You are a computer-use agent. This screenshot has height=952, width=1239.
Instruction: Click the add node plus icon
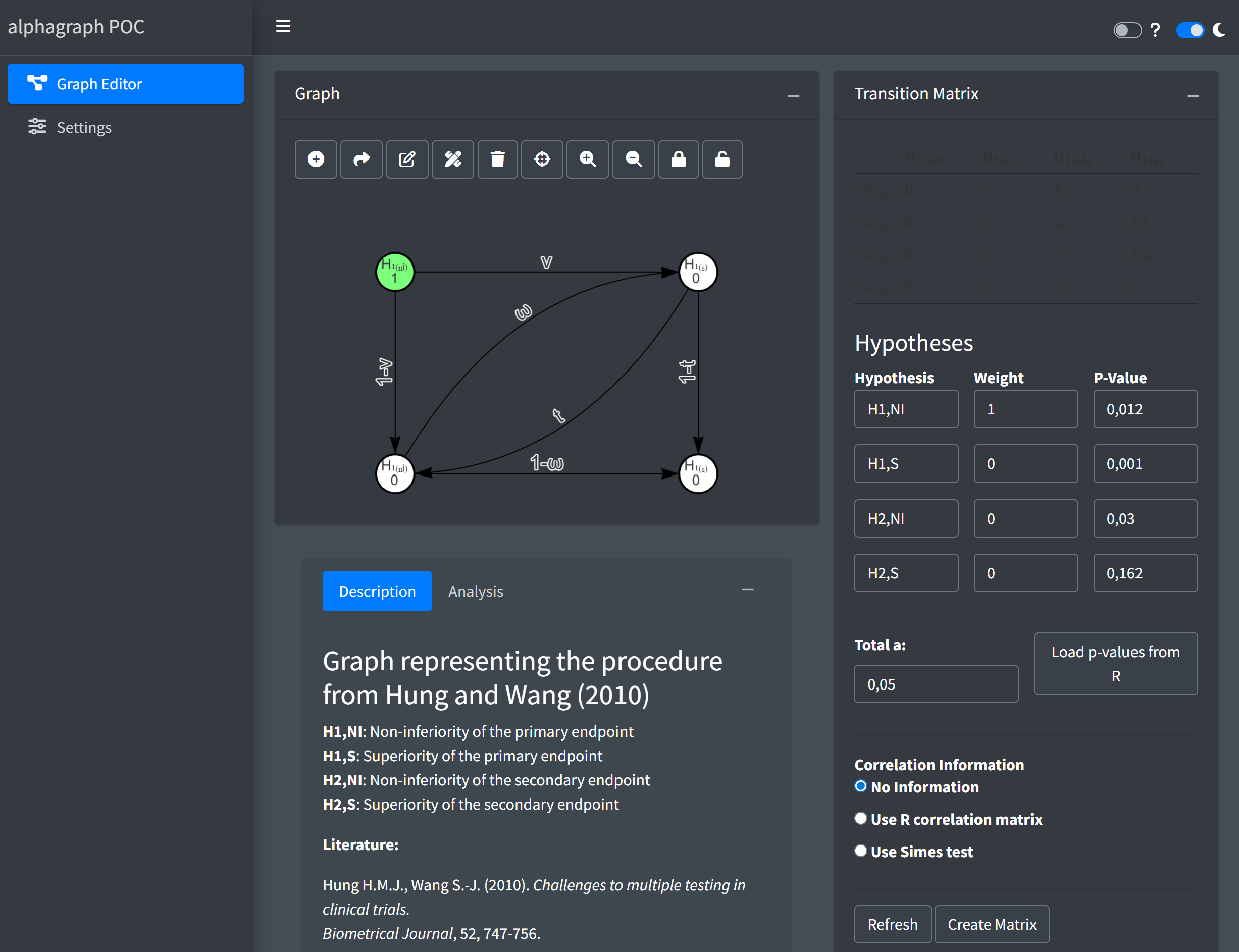tap(316, 159)
